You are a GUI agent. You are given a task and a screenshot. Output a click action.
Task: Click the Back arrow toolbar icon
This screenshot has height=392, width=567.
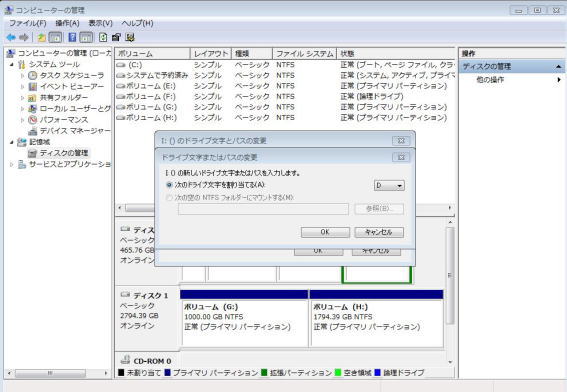[11, 37]
